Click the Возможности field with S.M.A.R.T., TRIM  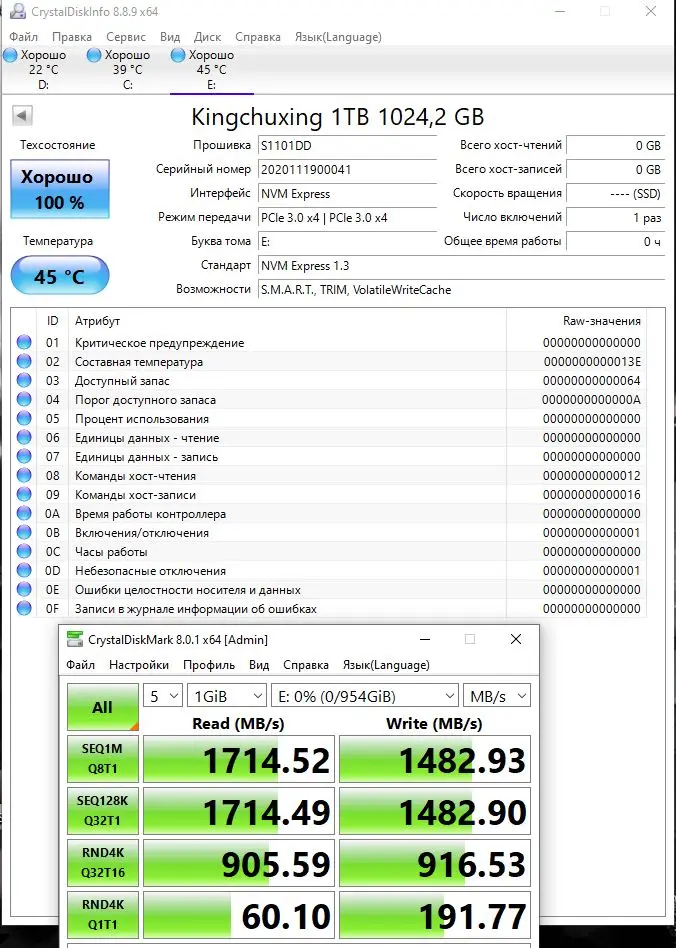point(462,290)
